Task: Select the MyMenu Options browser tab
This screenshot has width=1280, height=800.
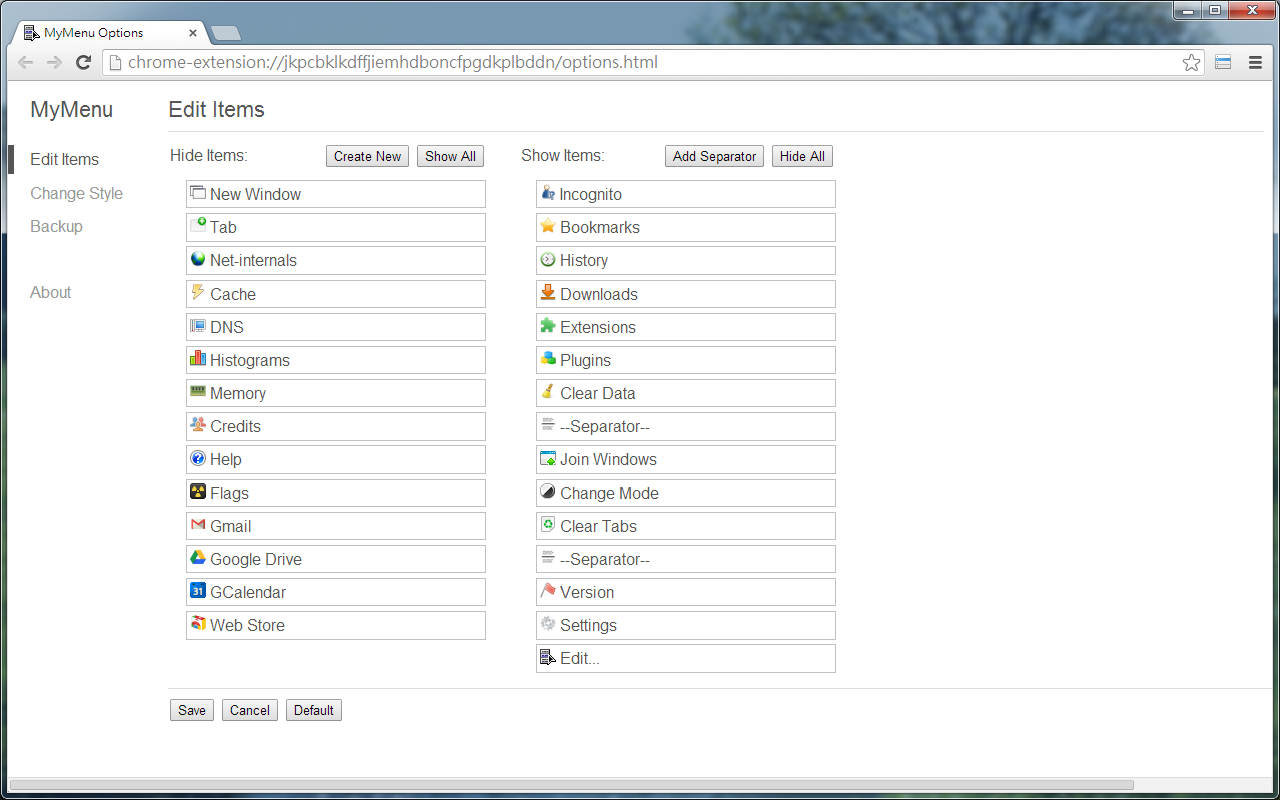Action: point(108,33)
